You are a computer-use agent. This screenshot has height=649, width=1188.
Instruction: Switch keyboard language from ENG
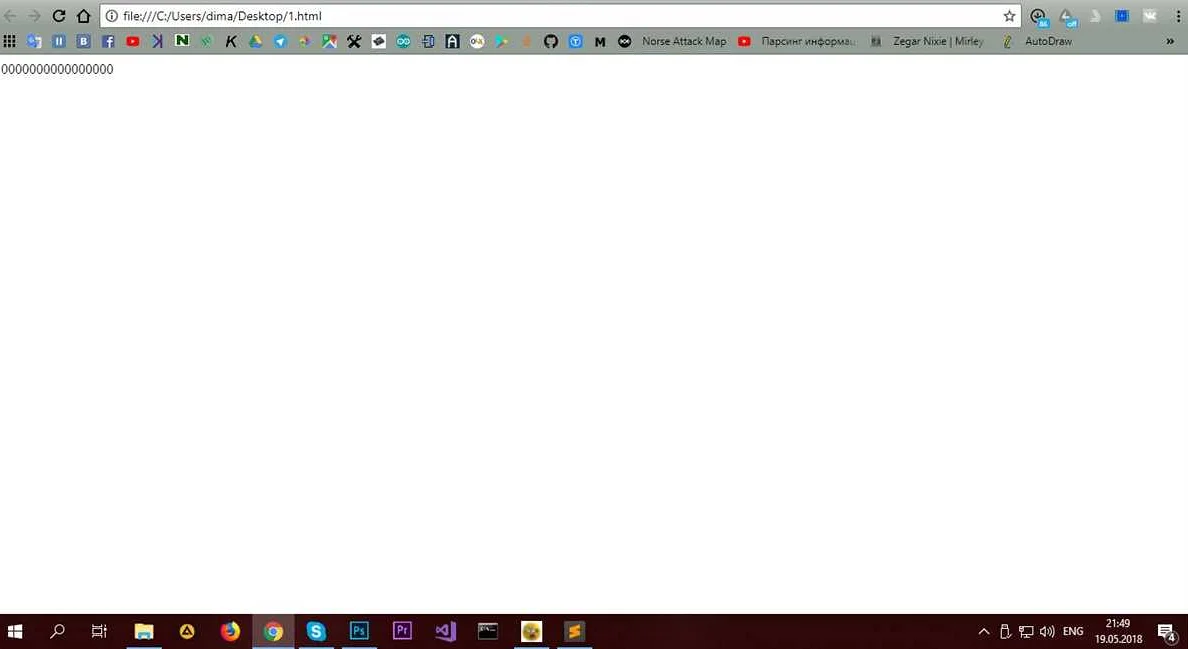tap(1073, 632)
